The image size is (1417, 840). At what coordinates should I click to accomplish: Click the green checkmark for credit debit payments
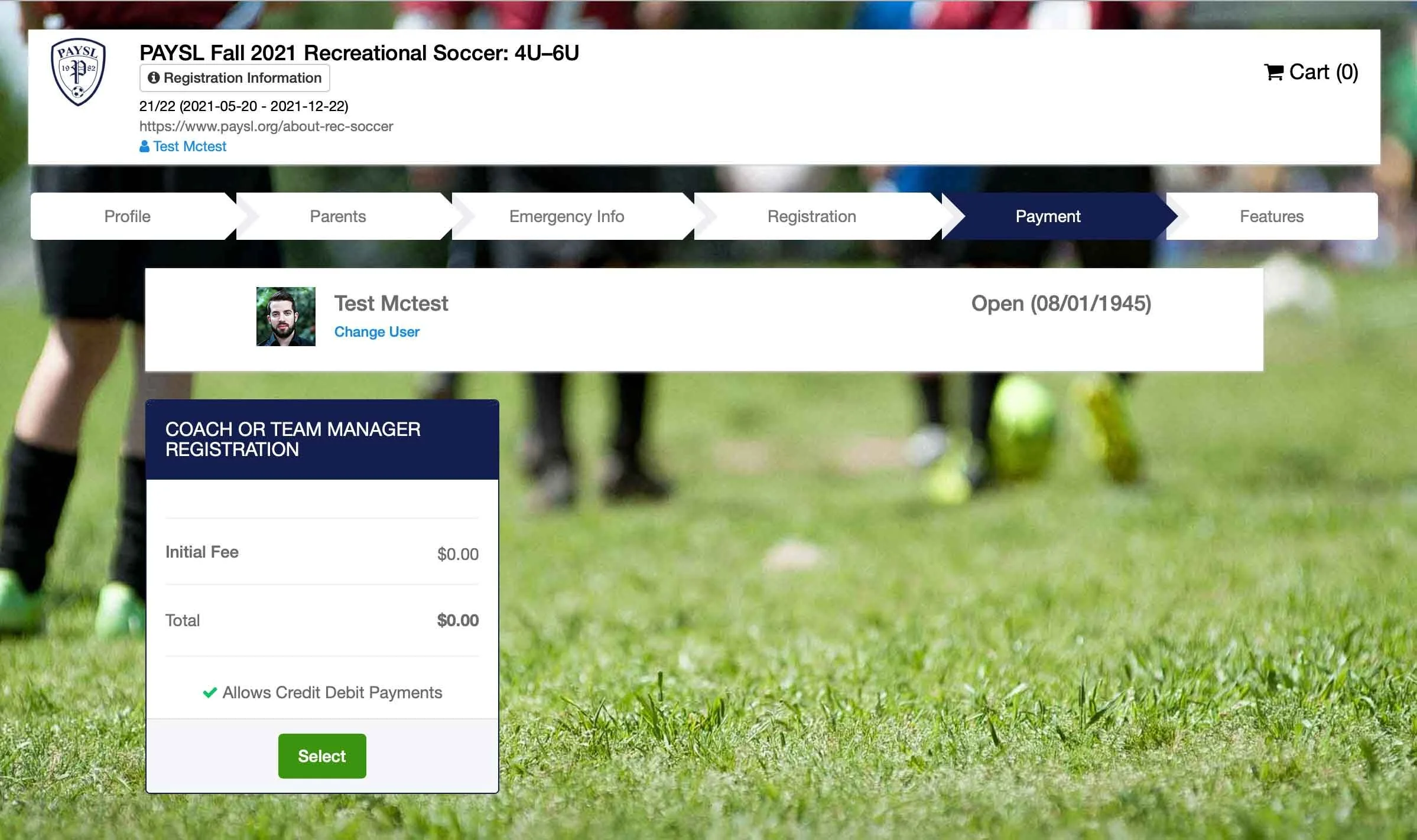[210, 692]
